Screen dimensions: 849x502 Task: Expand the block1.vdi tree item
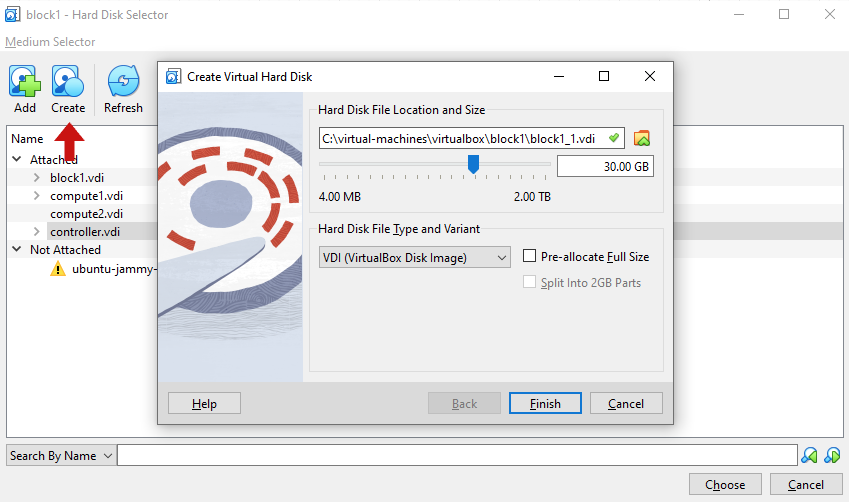click(x=37, y=178)
